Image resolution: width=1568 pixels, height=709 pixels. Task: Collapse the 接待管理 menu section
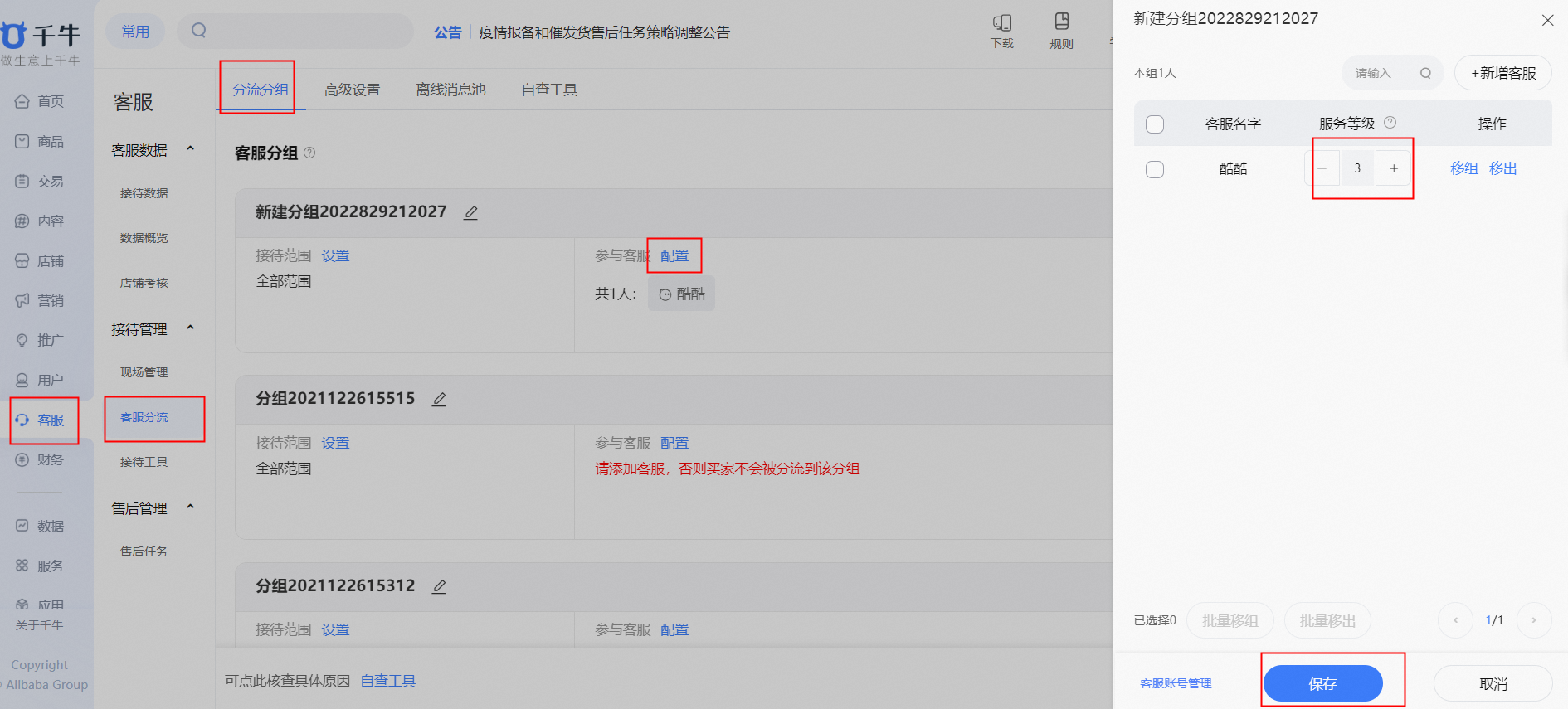(x=191, y=328)
